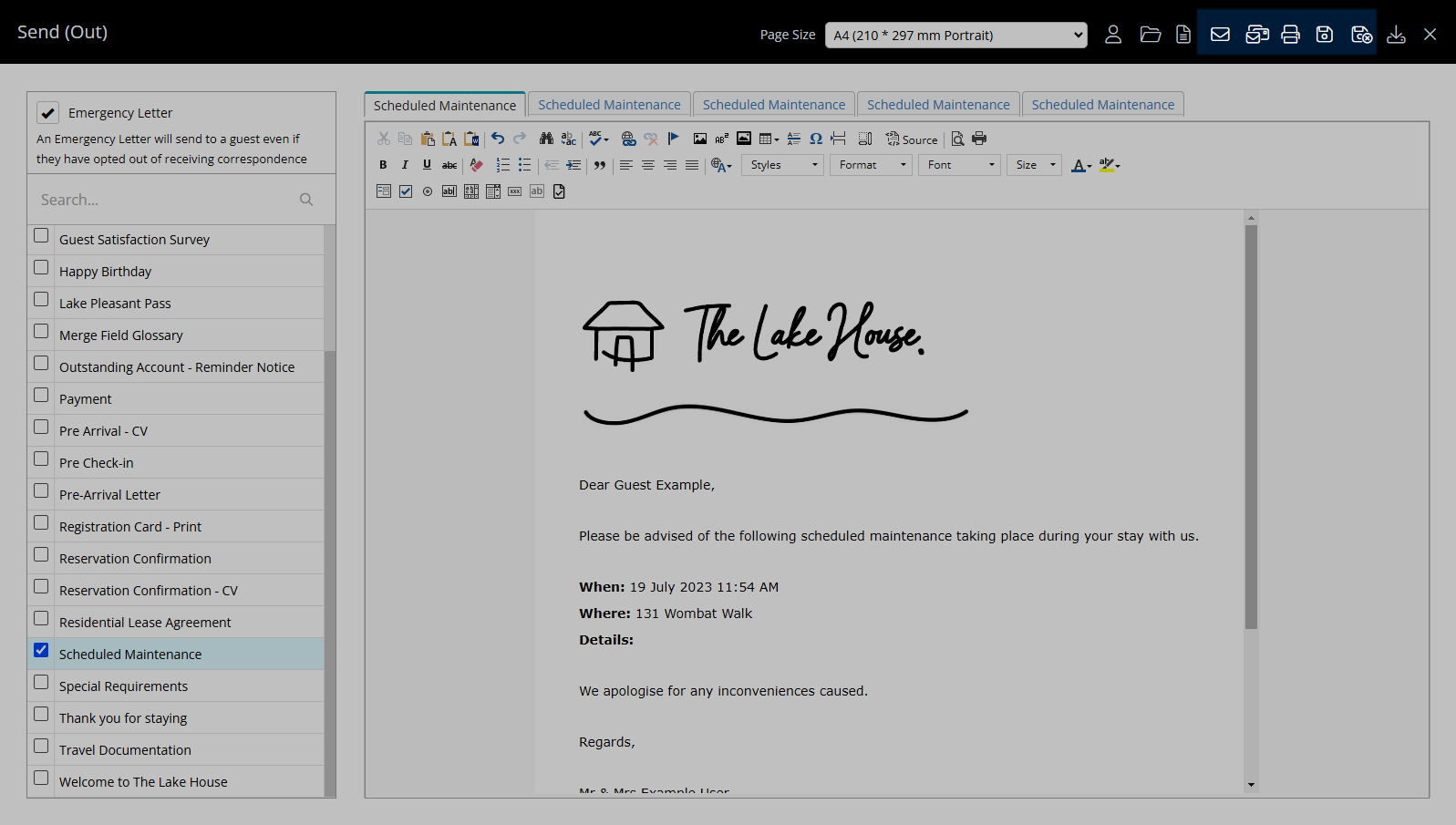Viewport: 1456px width, 825px height.
Task: Switch to the second Scheduled Maintenance tab
Action: (x=609, y=105)
